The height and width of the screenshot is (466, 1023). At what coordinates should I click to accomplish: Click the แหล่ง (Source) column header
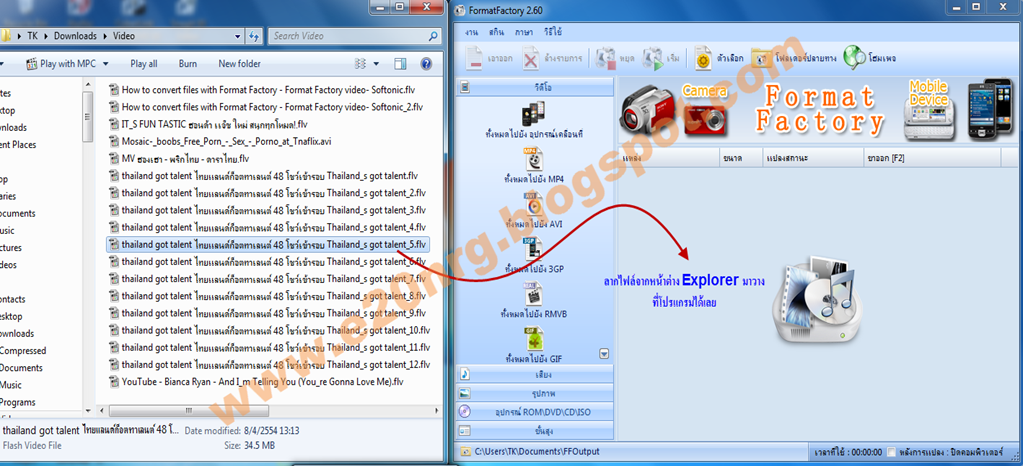click(669, 158)
